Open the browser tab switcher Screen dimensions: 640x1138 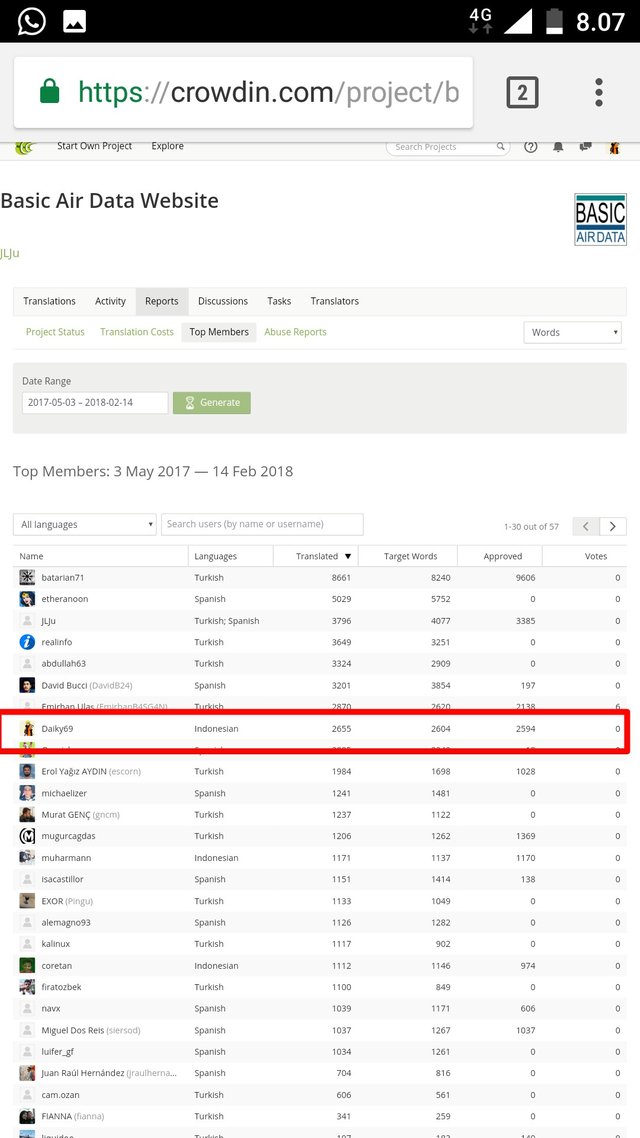coord(522,93)
